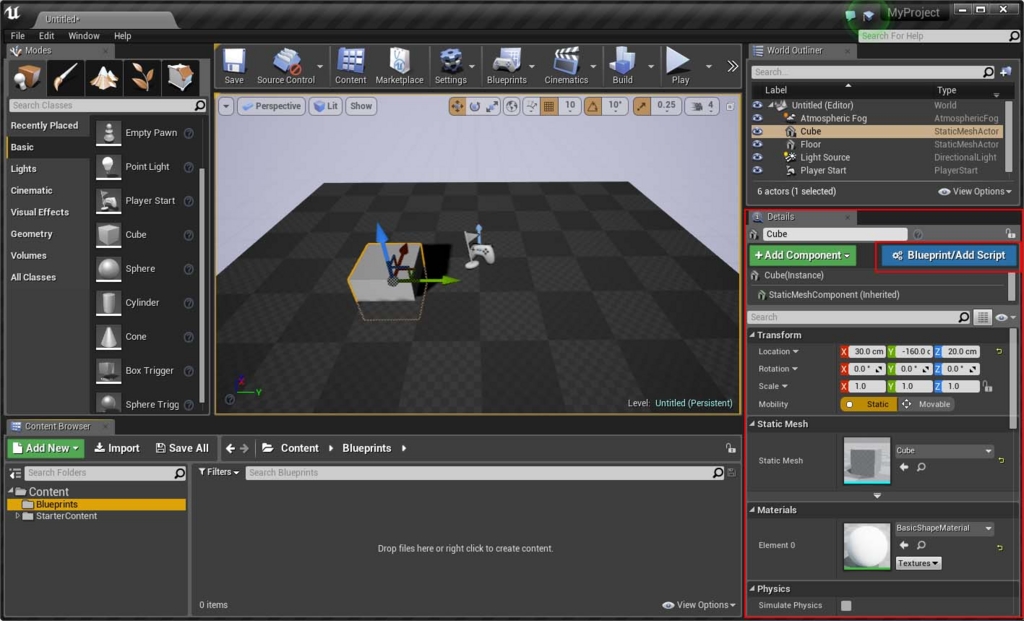The width and height of the screenshot is (1024, 621).
Task: Open World Outliner View Options dropdown
Action: tap(975, 191)
